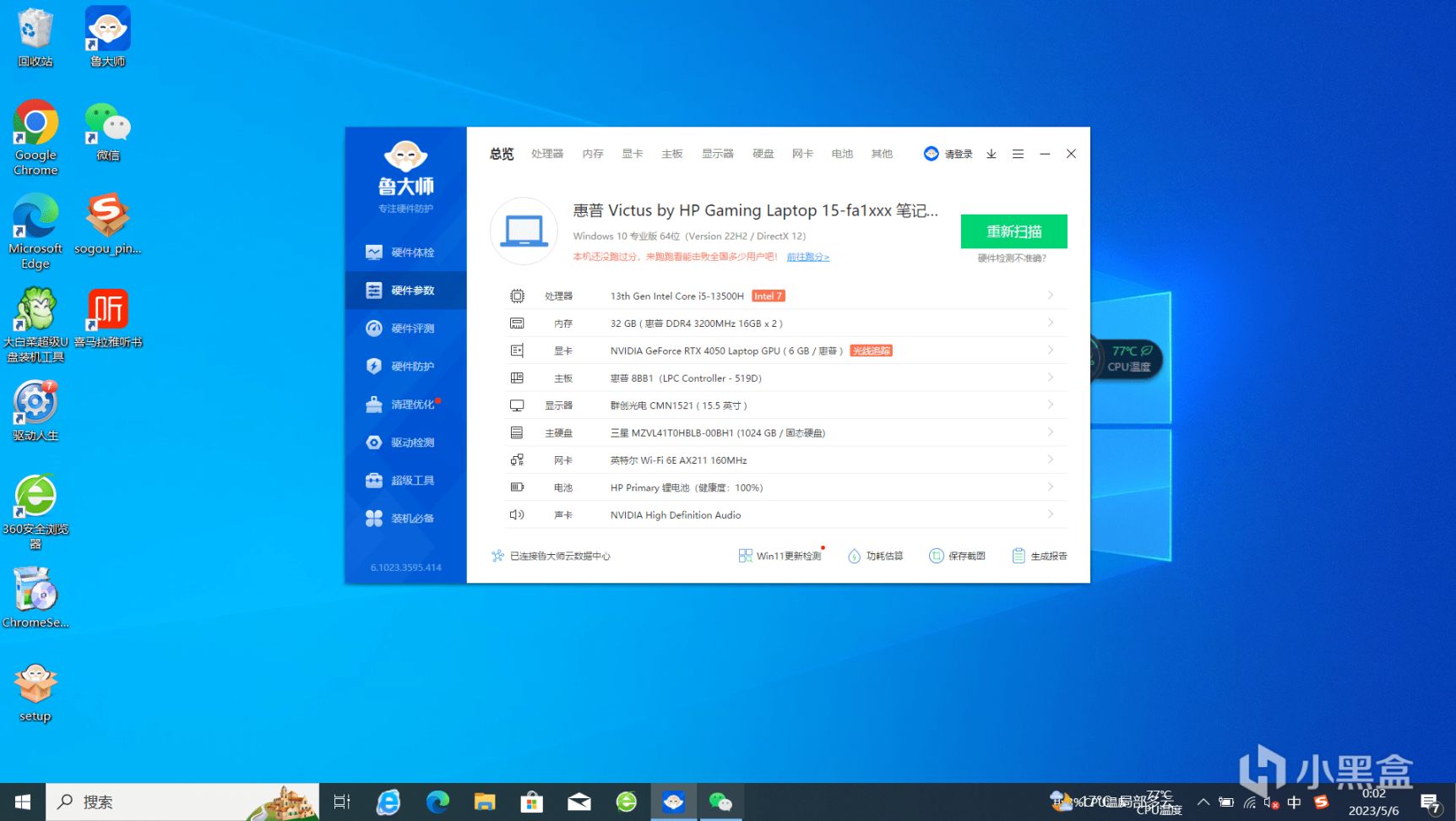This screenshot has height=821, width=1456.
Task: Expand the 显卡 row chevron
Action: click(x=1051, y=351)
